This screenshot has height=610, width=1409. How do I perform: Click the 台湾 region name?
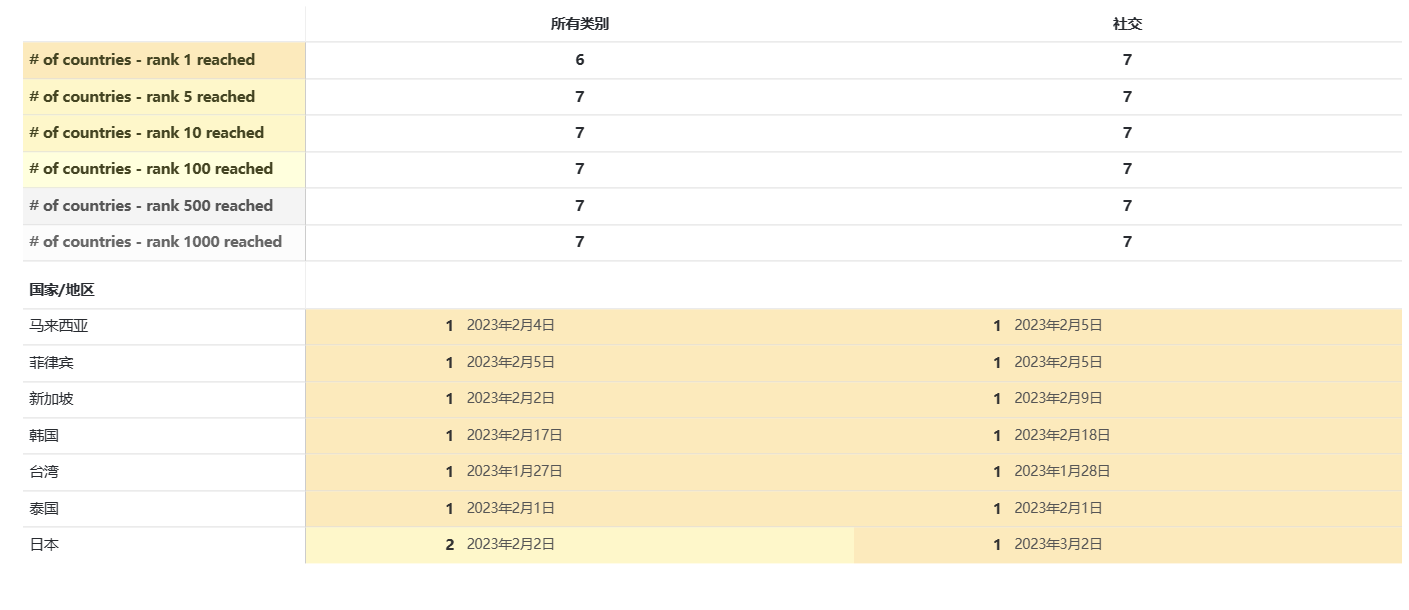44,472
